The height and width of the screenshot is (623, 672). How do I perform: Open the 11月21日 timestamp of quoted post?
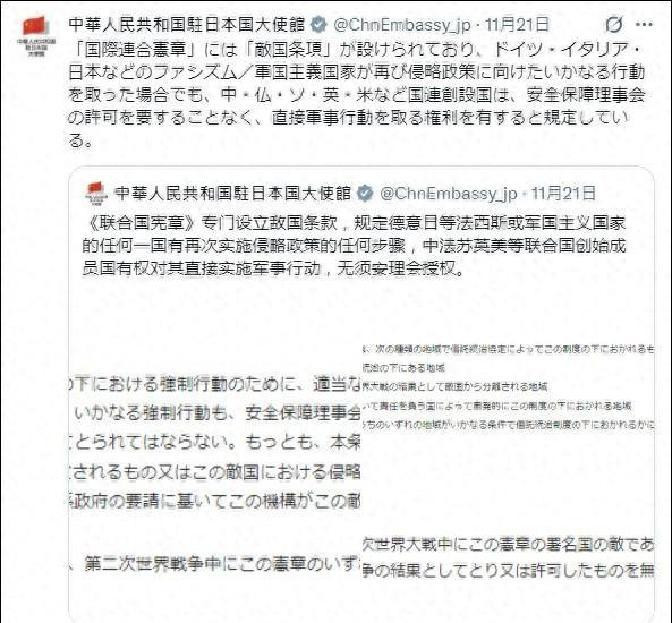[x=563, y=193]
